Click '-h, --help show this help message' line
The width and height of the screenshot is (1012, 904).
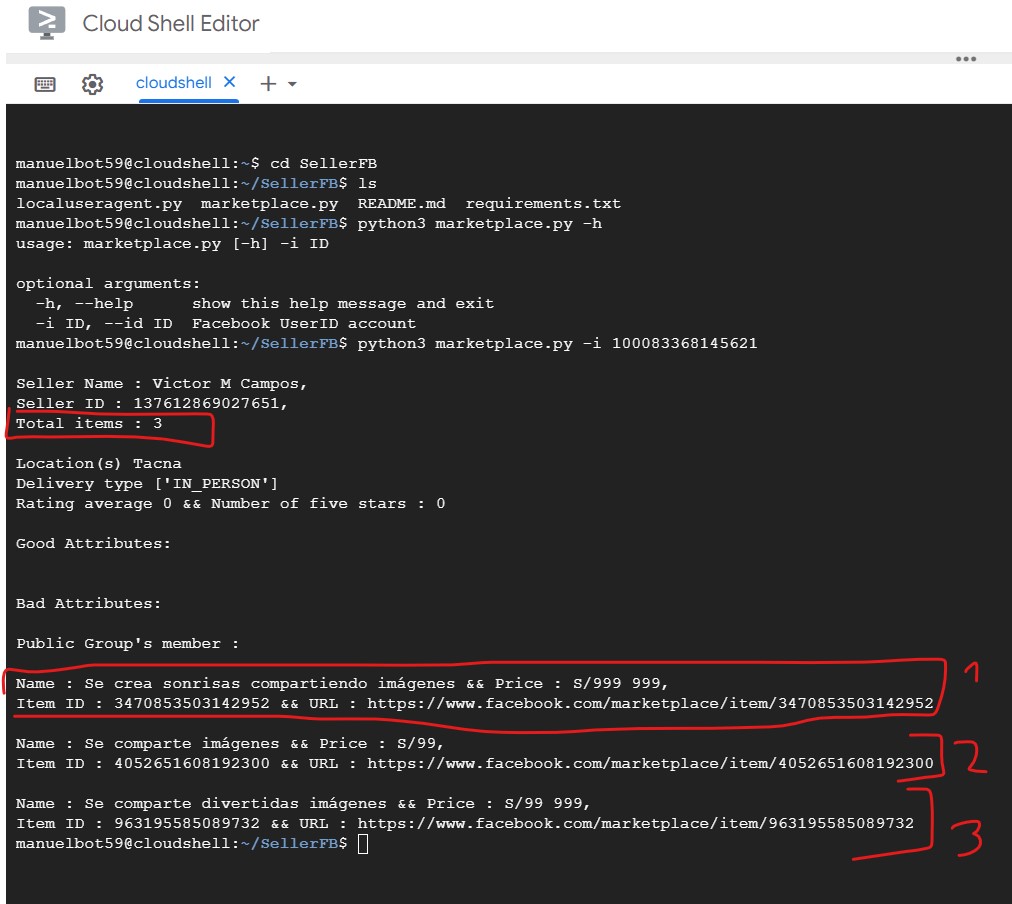tap(265, 303)
